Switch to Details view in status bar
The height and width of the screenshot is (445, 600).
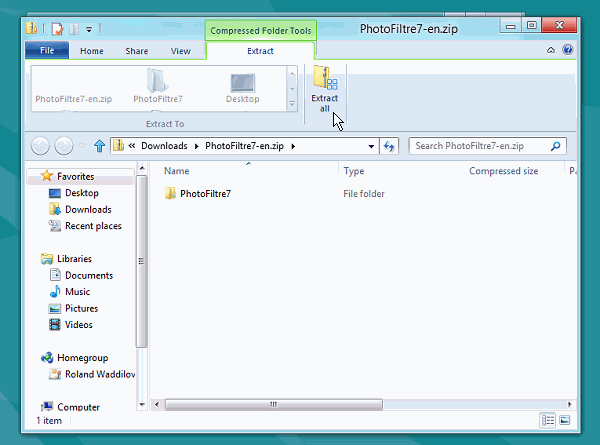pyautogui.click(x=548, y=421)
